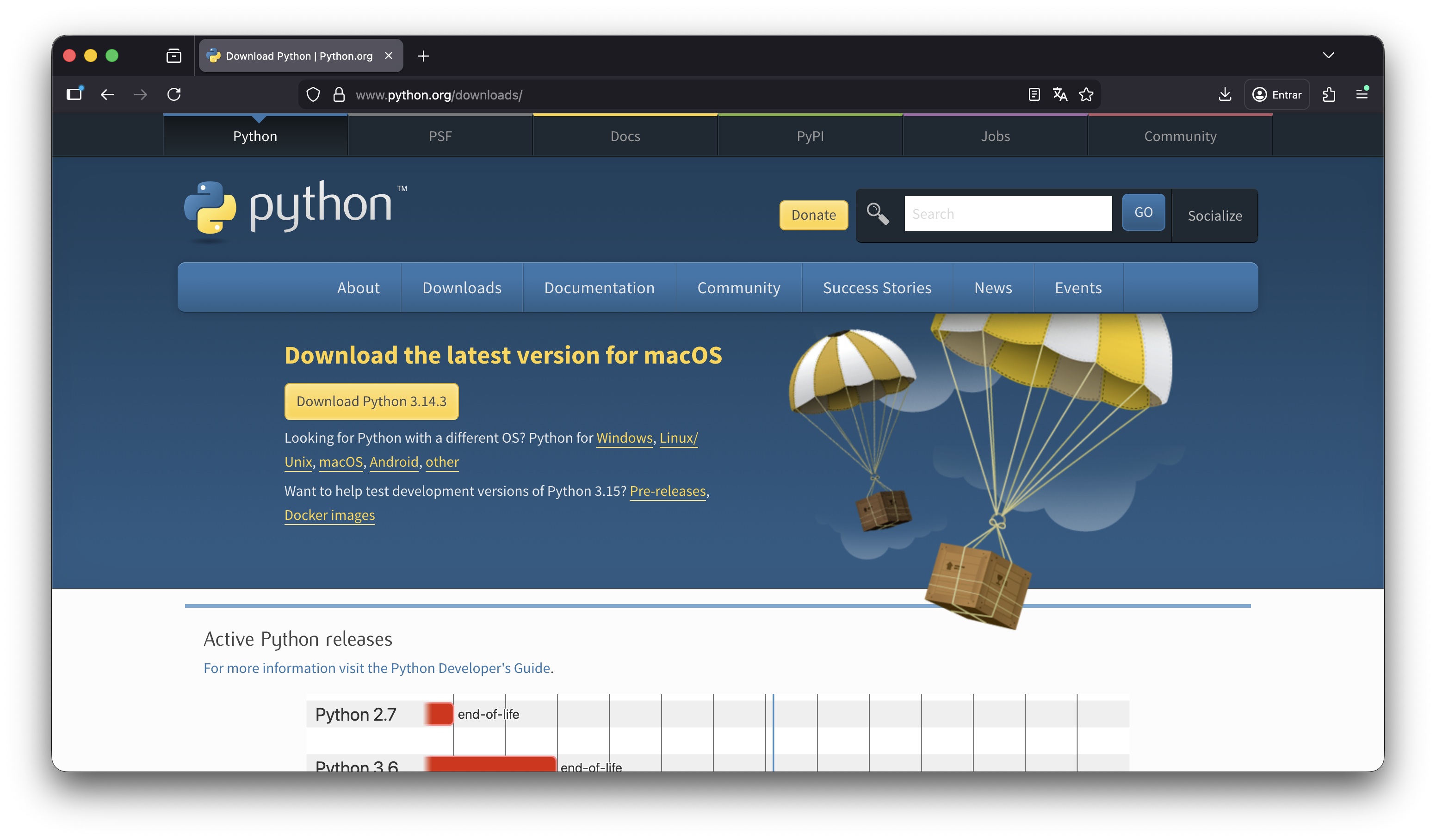Screen dimensions: 1436x840
Task: Expand the list all tabs chevron
Action: click(1328, 56)
